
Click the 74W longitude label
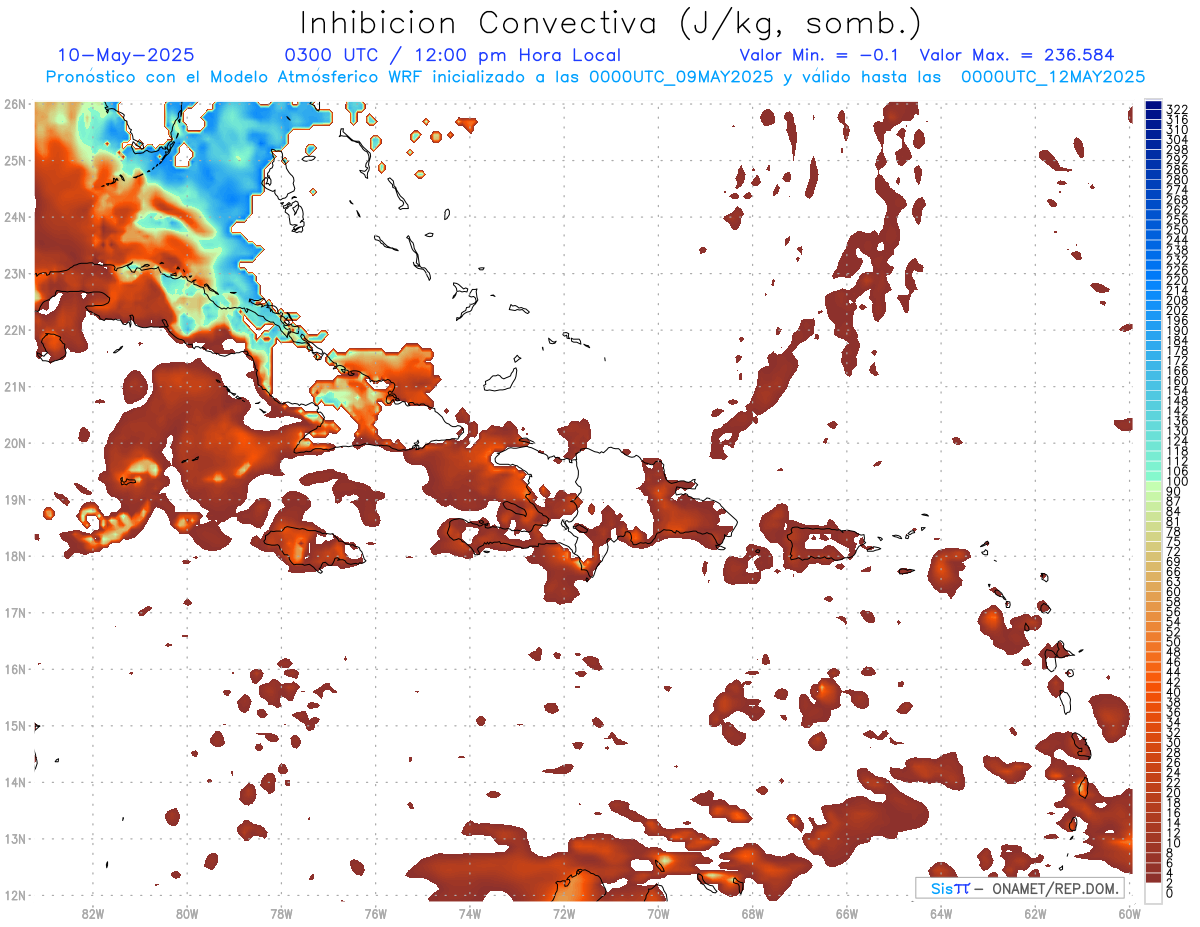tap(470, 913)
